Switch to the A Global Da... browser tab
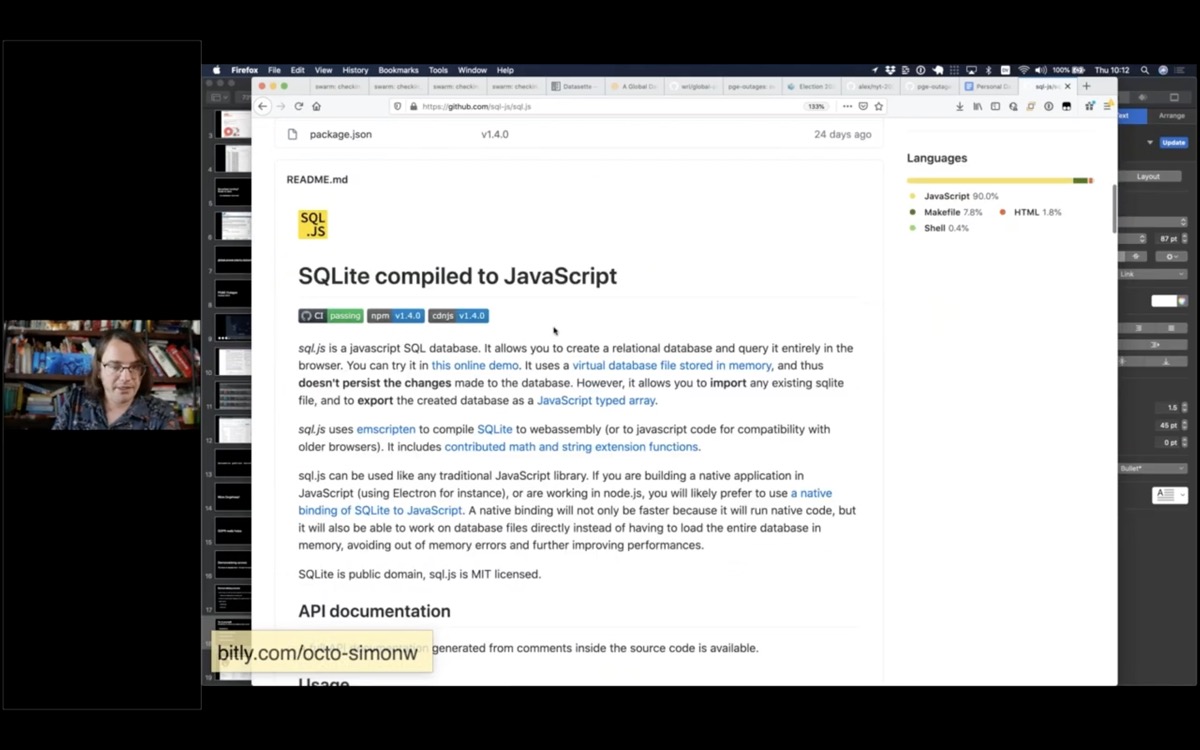The height and width of the screenshot is (750, 1200). 633,87
